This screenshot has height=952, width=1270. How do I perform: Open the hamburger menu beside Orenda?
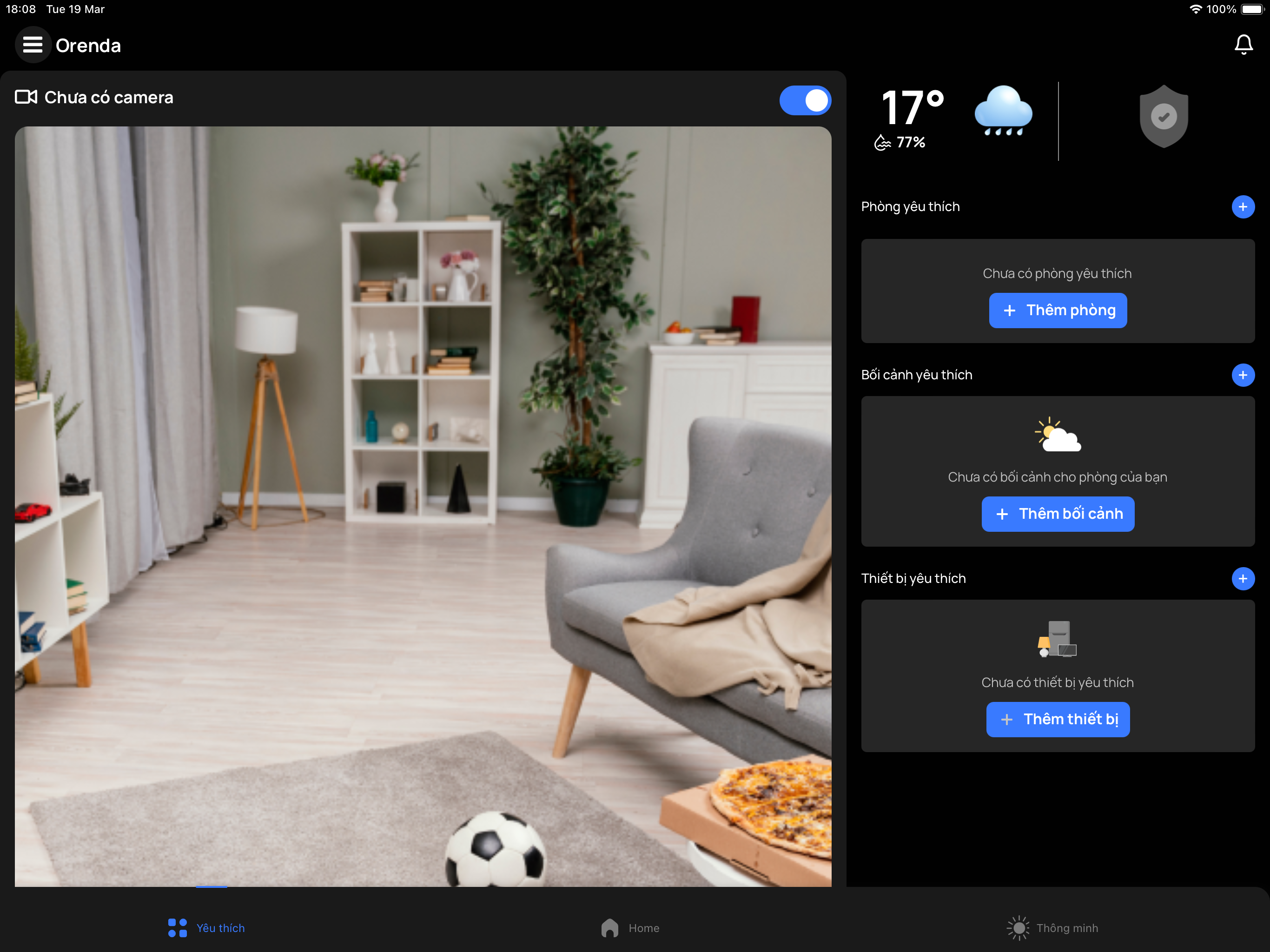coord(33,45)
